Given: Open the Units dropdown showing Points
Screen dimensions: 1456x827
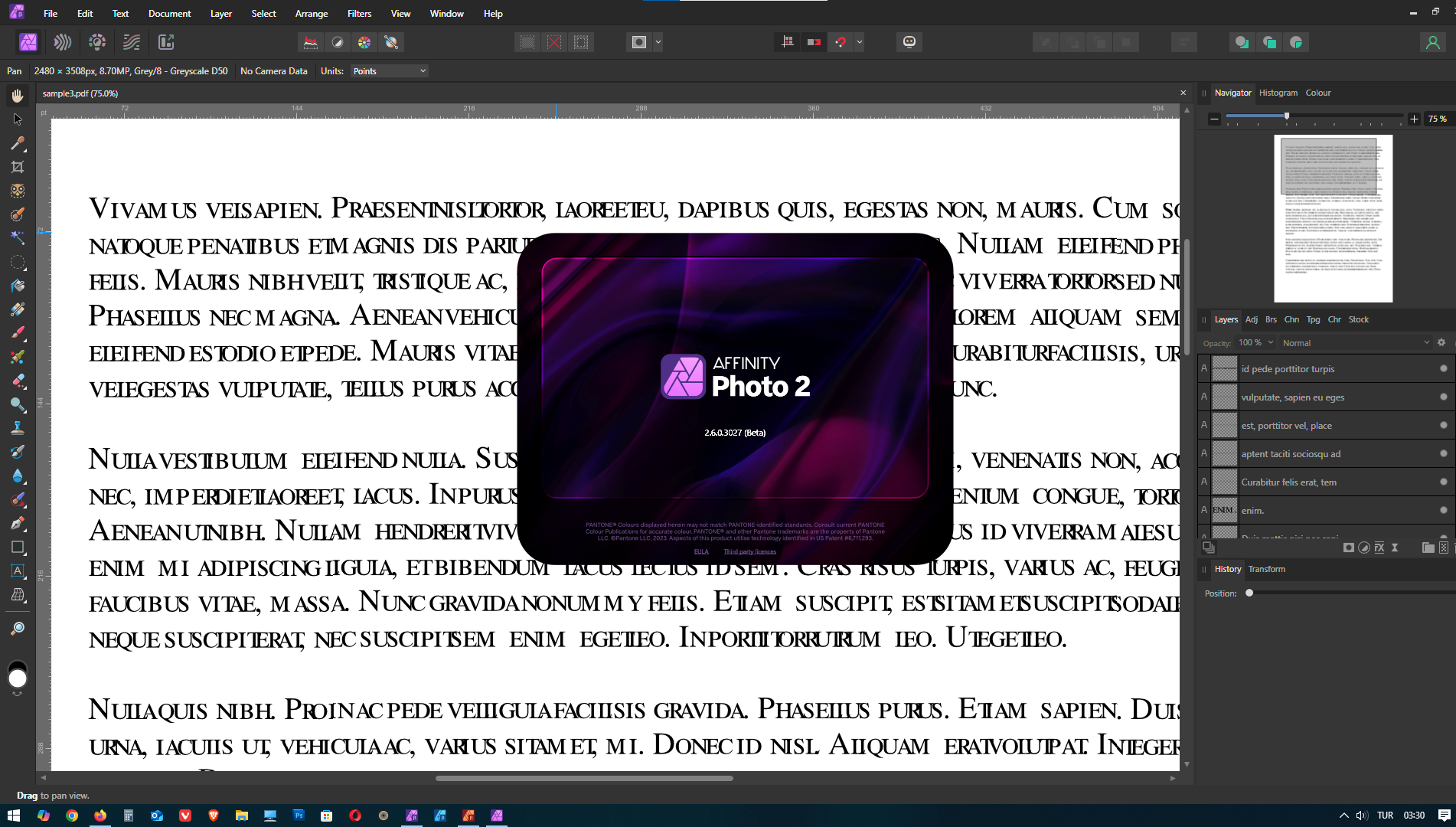Looking at the screenshot, I should (x=390, y=71).
